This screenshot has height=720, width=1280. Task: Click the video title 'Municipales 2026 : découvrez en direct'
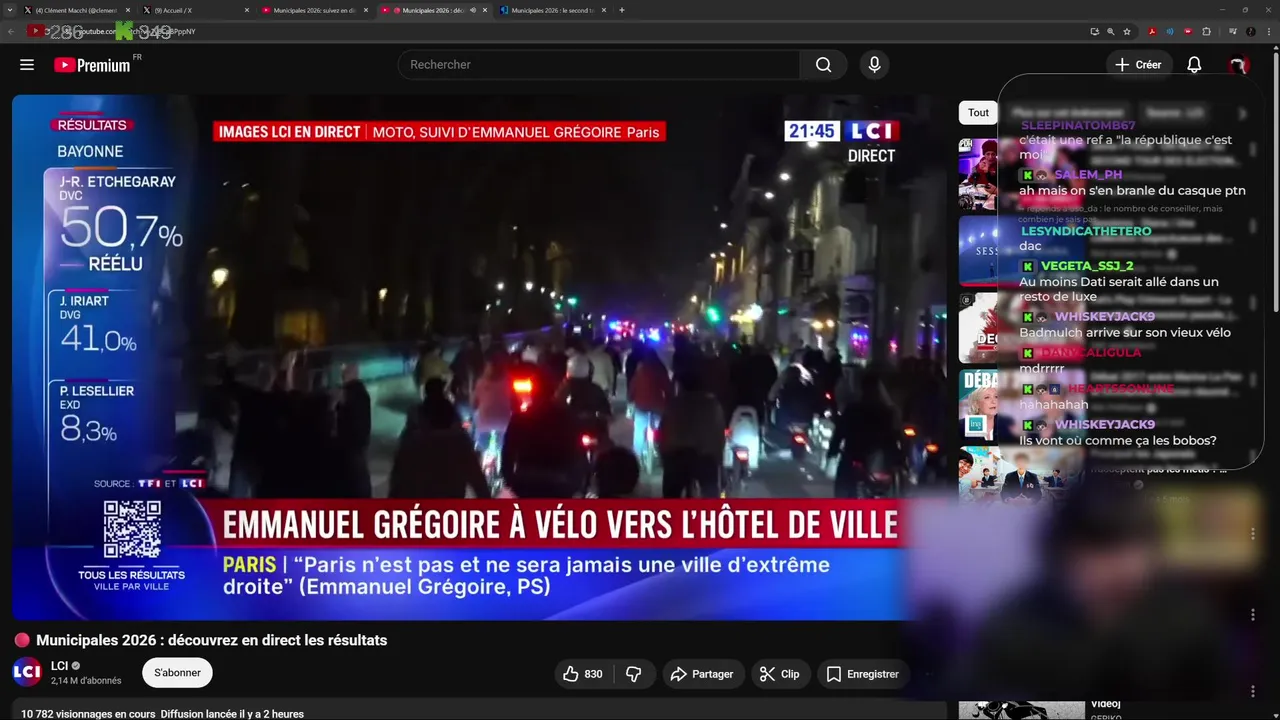[x=211, y=640]
